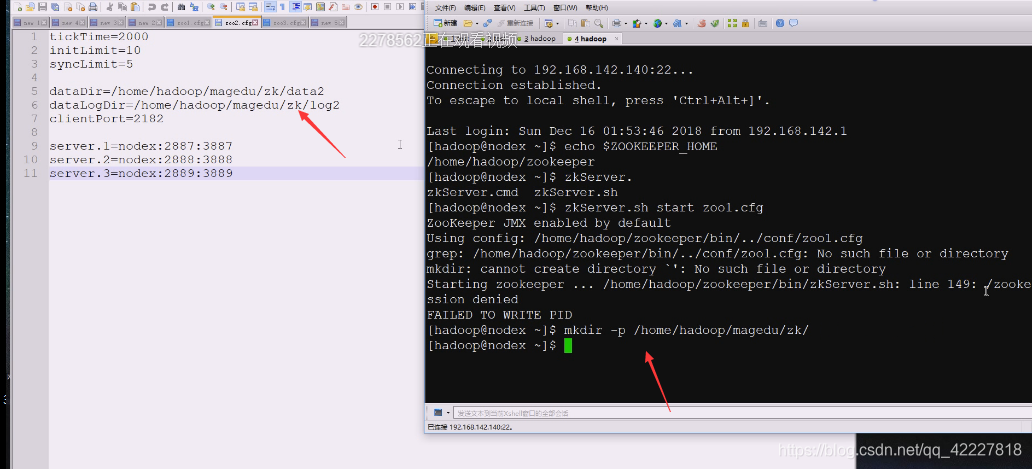Click the blue chain link icon in Xshell
Image resolution: width=1032 pixels, height=469 pixels.
pos(487,23)
